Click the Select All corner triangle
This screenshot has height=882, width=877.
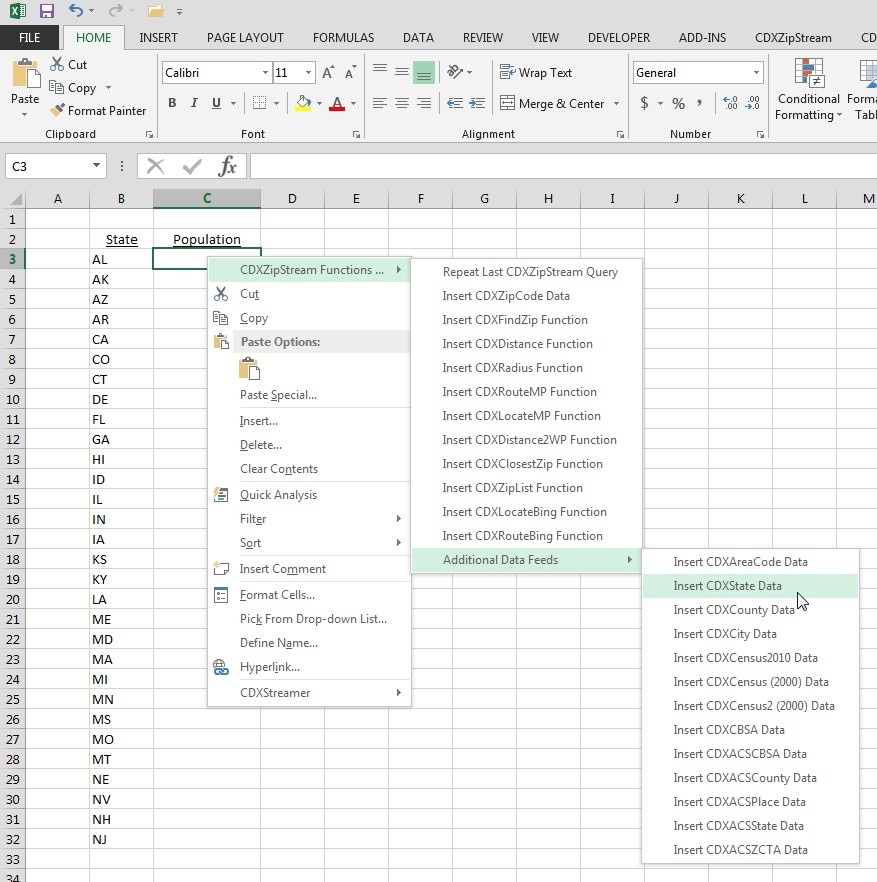click(16, 199)
